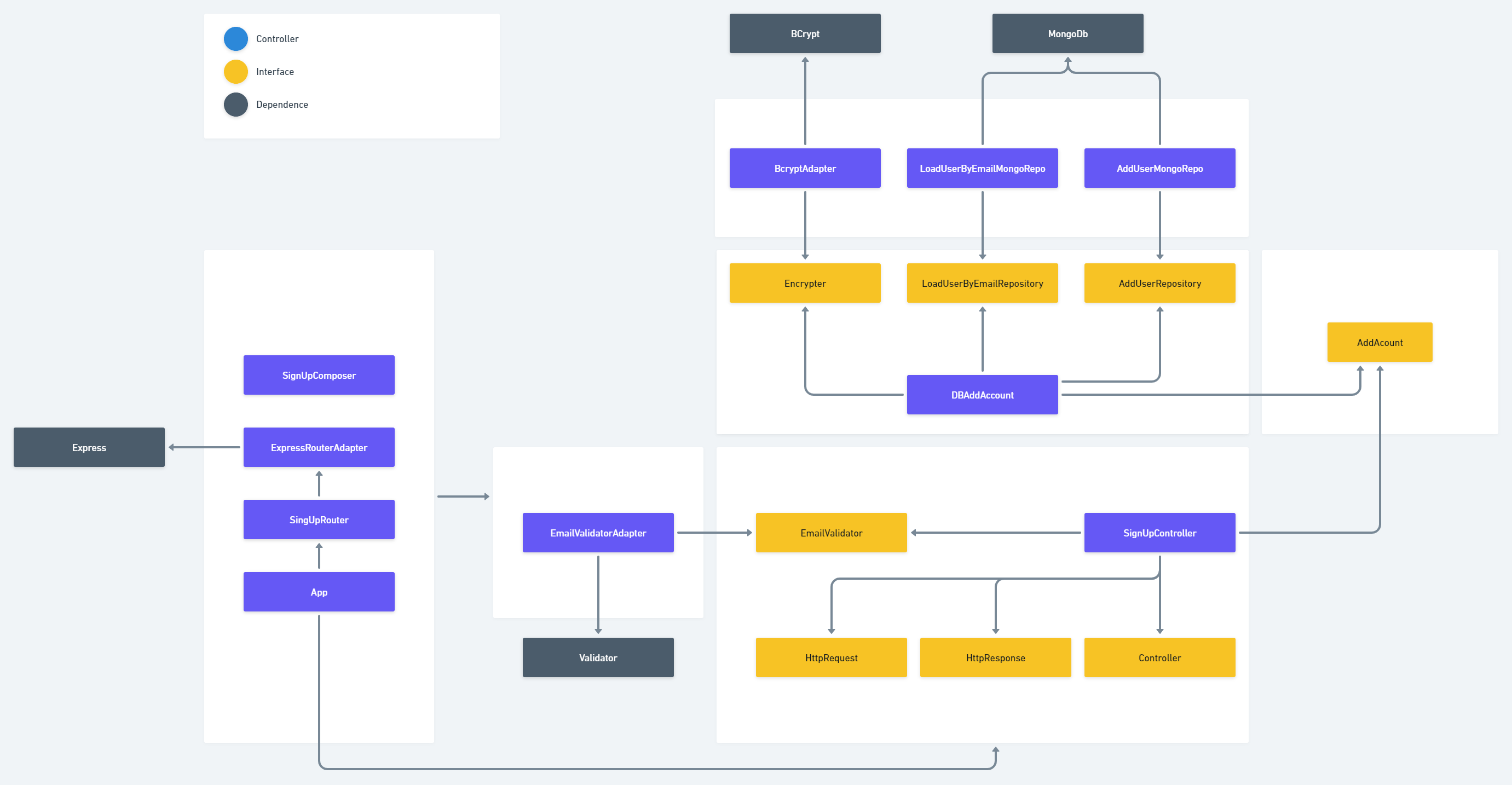Click the Validator dependency box
This screenshot has width=1512, height=785.
pyautogui.click(x=598, y=657)
